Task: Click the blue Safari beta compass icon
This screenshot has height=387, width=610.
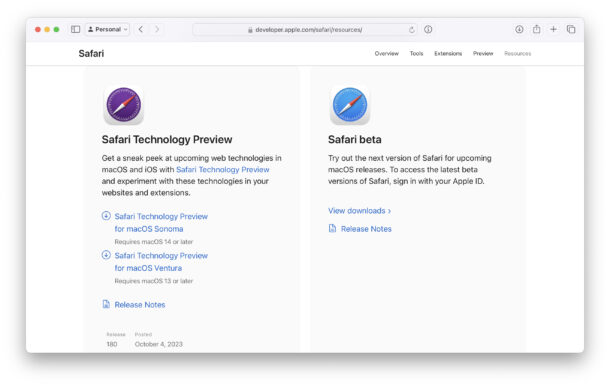Action: click(x=350, y=105)
